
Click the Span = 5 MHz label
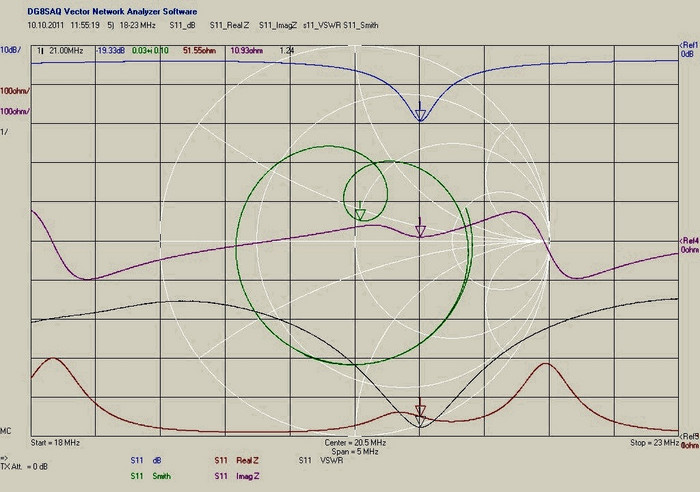click(355, 451)
